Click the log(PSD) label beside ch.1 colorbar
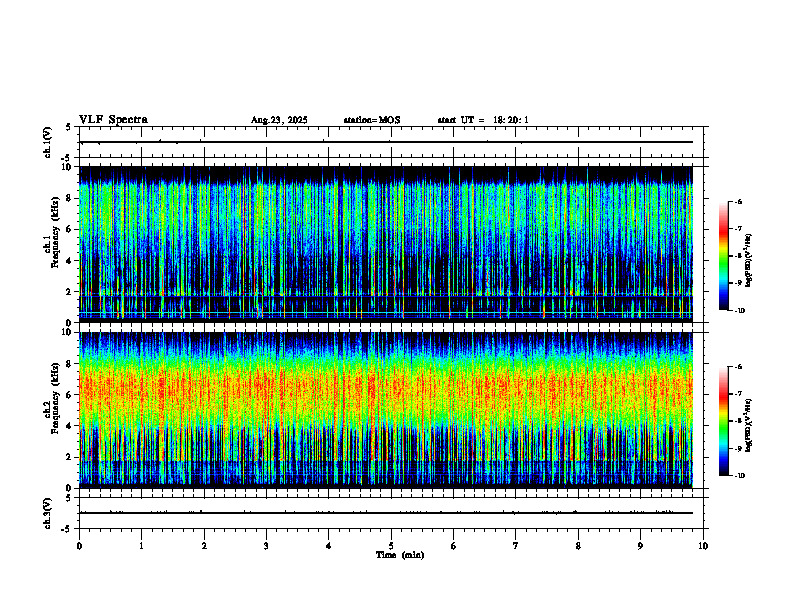The image size is (792, 612). point(749,260)
